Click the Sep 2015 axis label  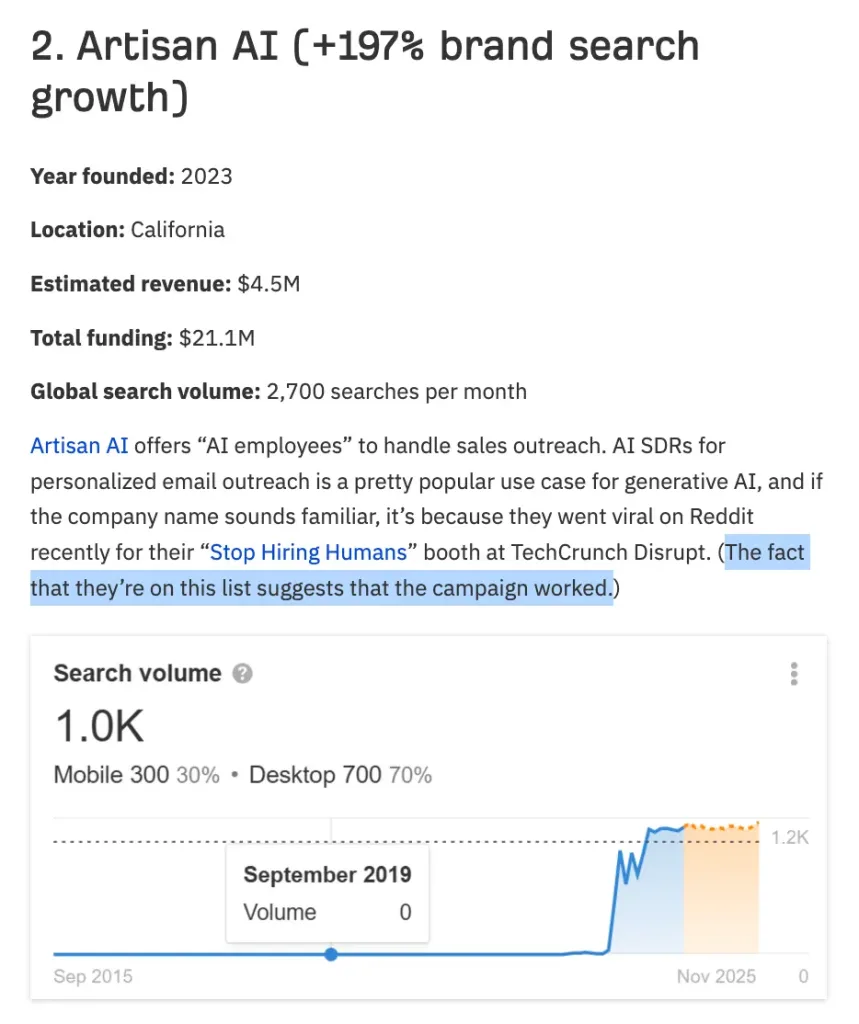tap(93, 977)
